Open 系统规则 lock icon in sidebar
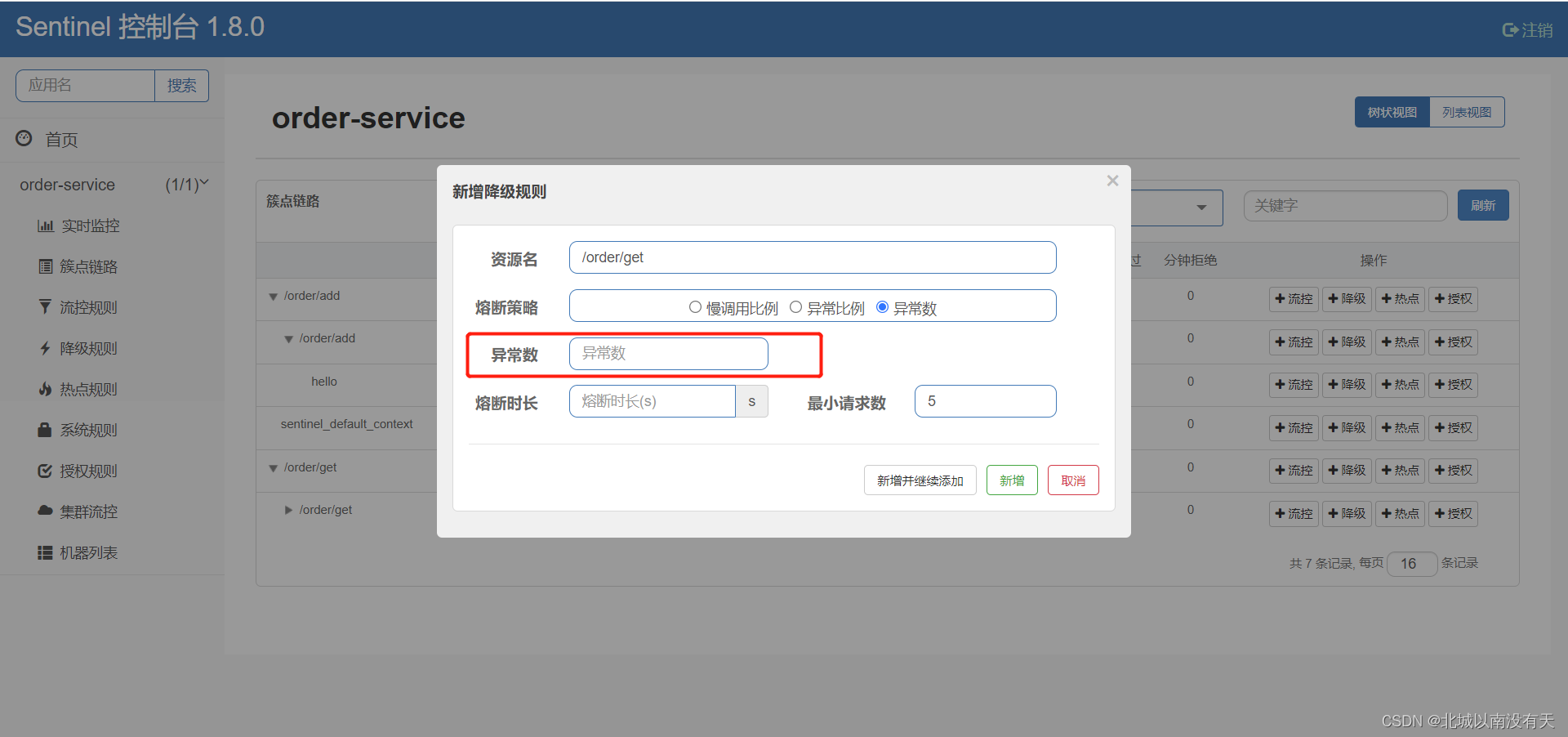 click(45, 429)
